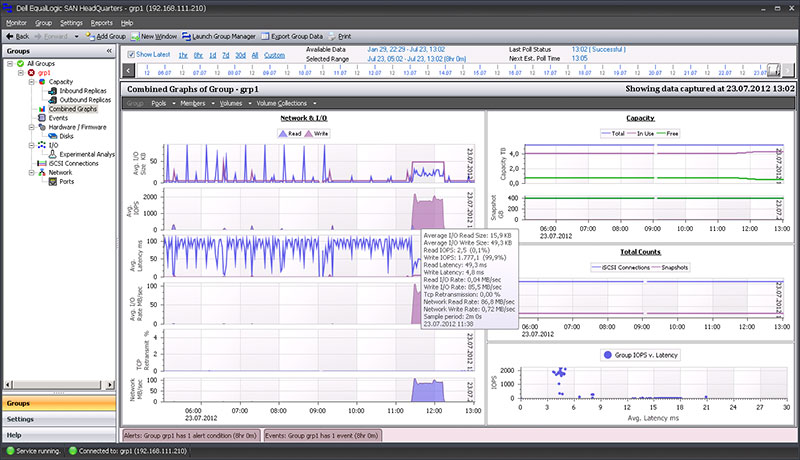Open a New Window via toolbar icon
Image resolution: width=800 pixels, height=460 pixels.
[x=135, y=36]
